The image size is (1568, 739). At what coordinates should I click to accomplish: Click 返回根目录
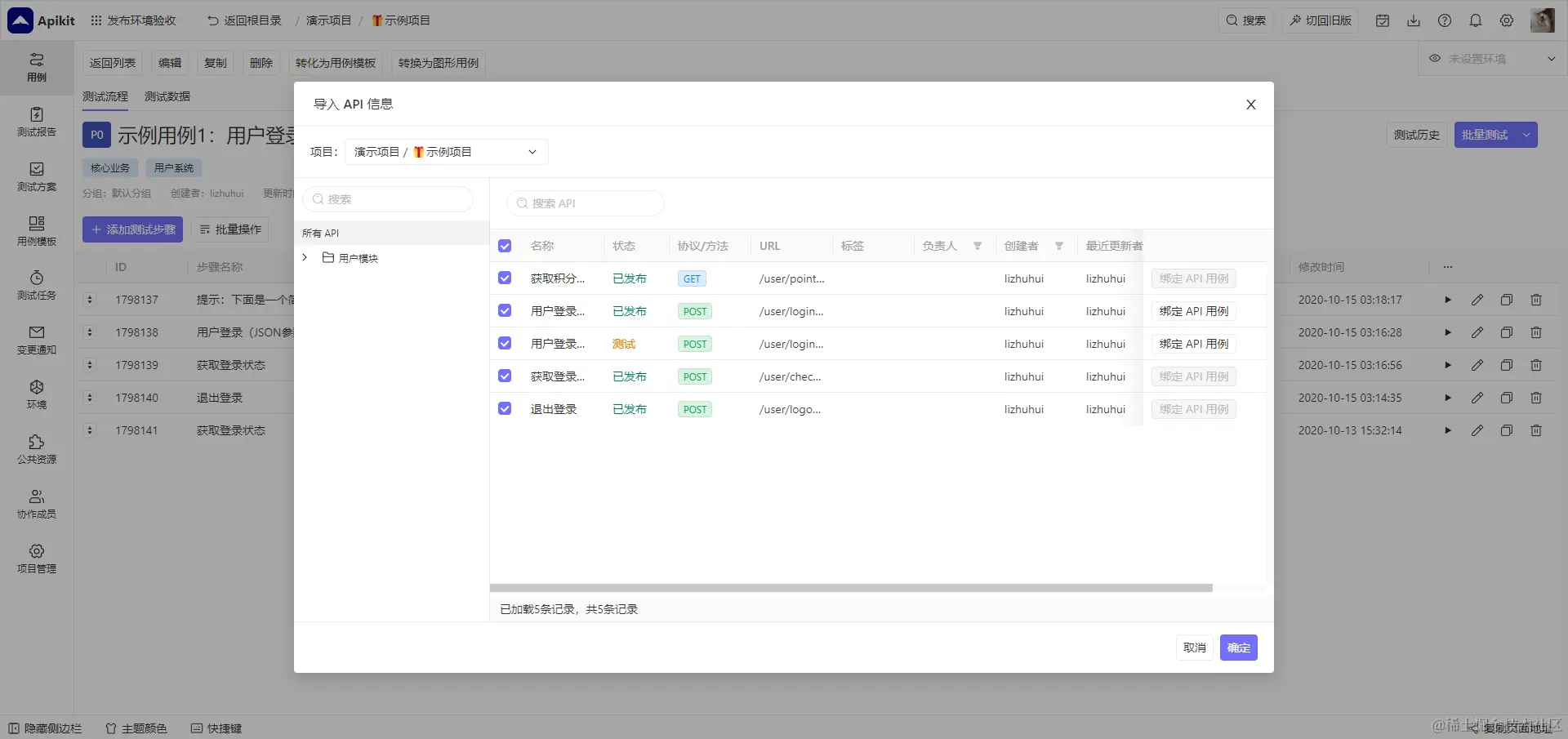pos(244,20)
